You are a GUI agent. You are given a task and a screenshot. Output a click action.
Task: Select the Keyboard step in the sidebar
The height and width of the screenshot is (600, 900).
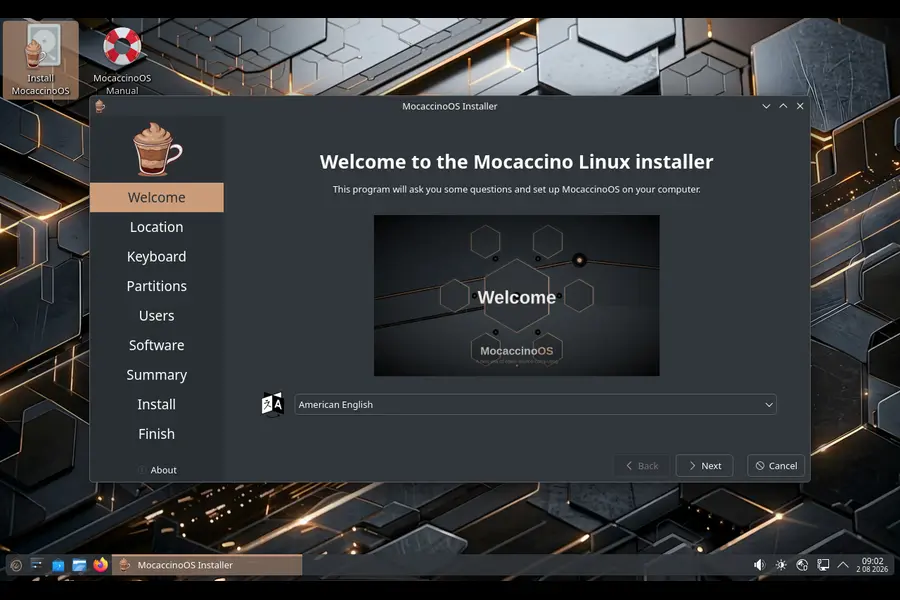pos(157,257)
